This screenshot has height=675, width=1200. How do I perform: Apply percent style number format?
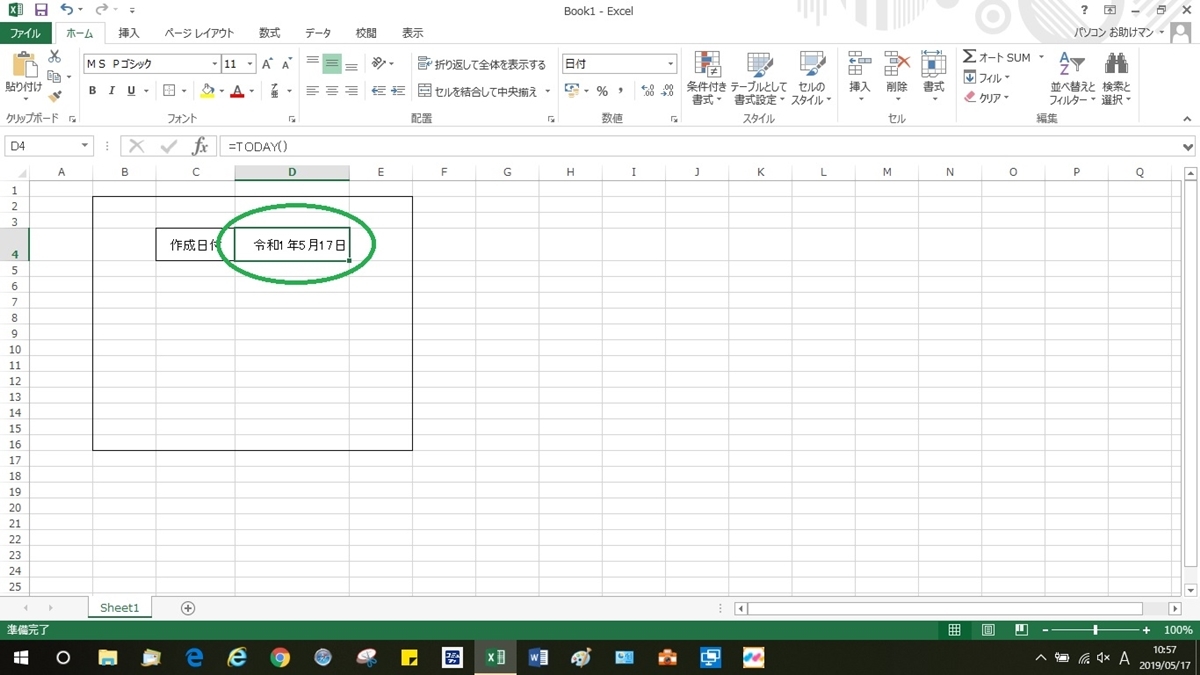(602, 91)
